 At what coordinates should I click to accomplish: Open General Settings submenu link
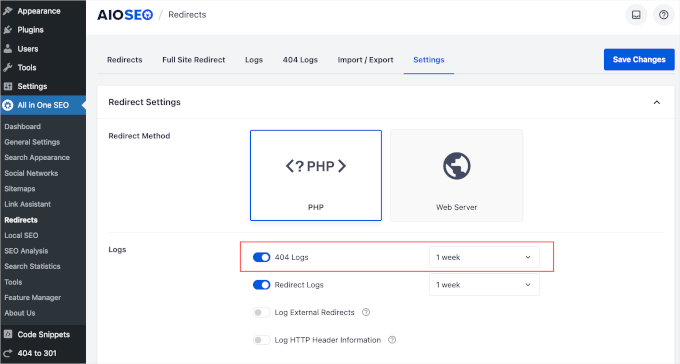pyautogui.click(x=32, y=142)
